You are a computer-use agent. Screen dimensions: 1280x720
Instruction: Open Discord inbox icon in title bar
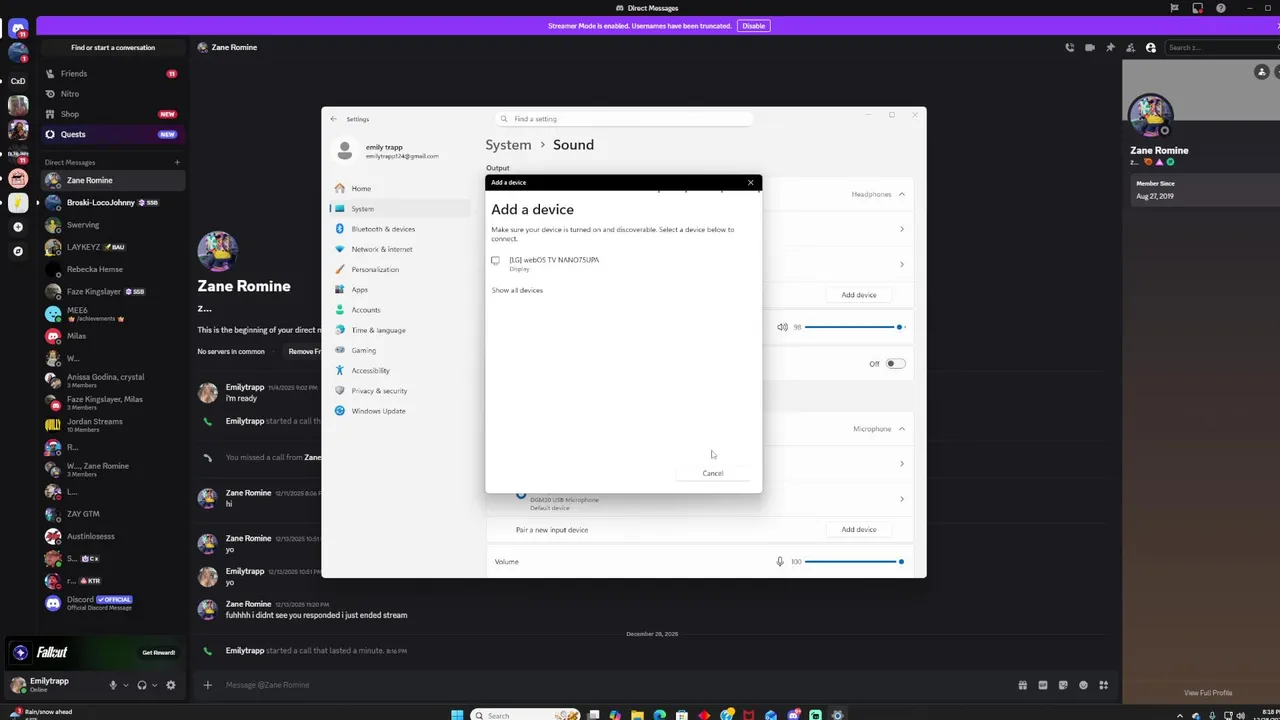click(1198, 8)
